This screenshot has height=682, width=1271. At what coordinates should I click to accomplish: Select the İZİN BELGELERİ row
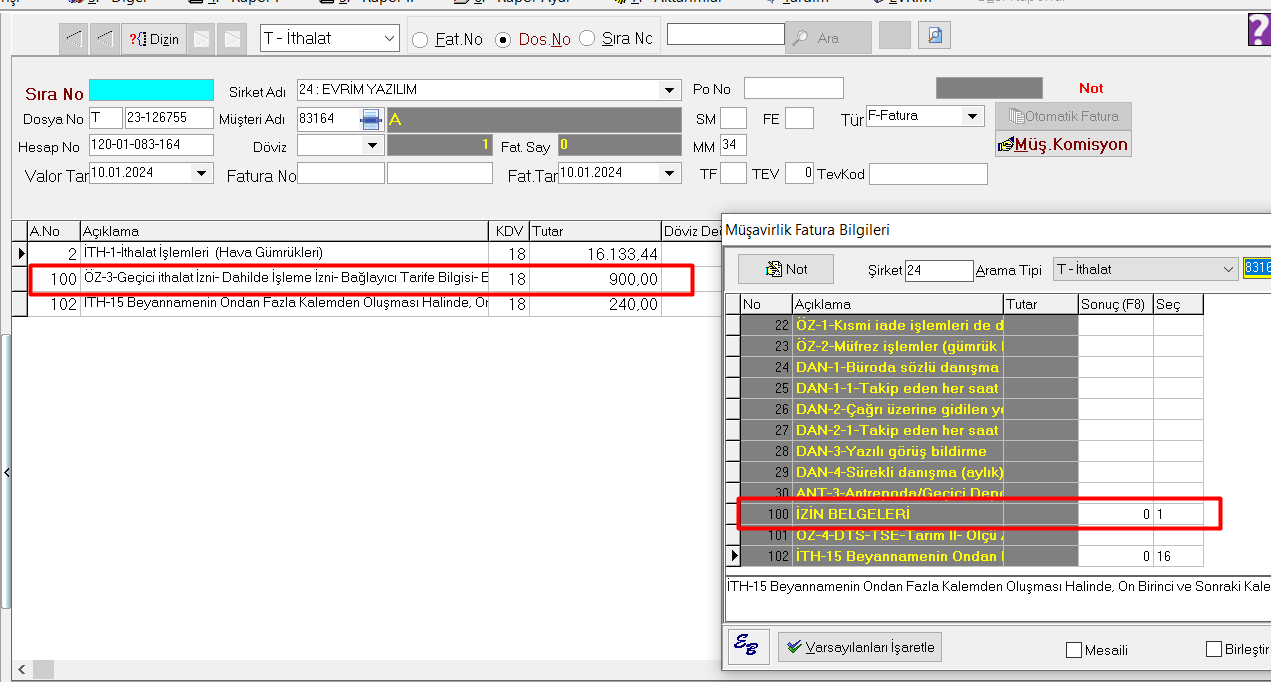[900, 513]
